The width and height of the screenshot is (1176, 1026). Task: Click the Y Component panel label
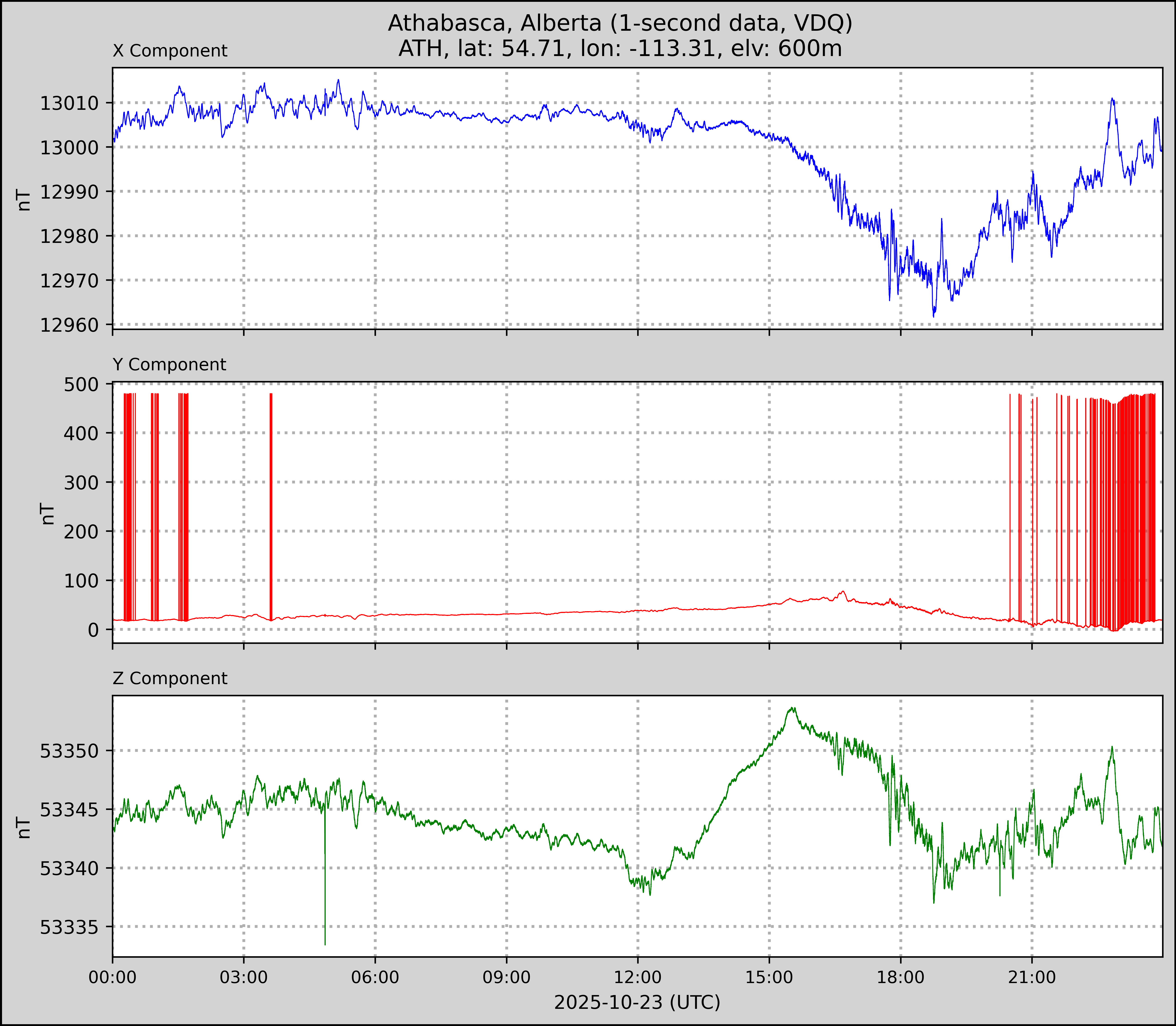click(x=169, y=365)
